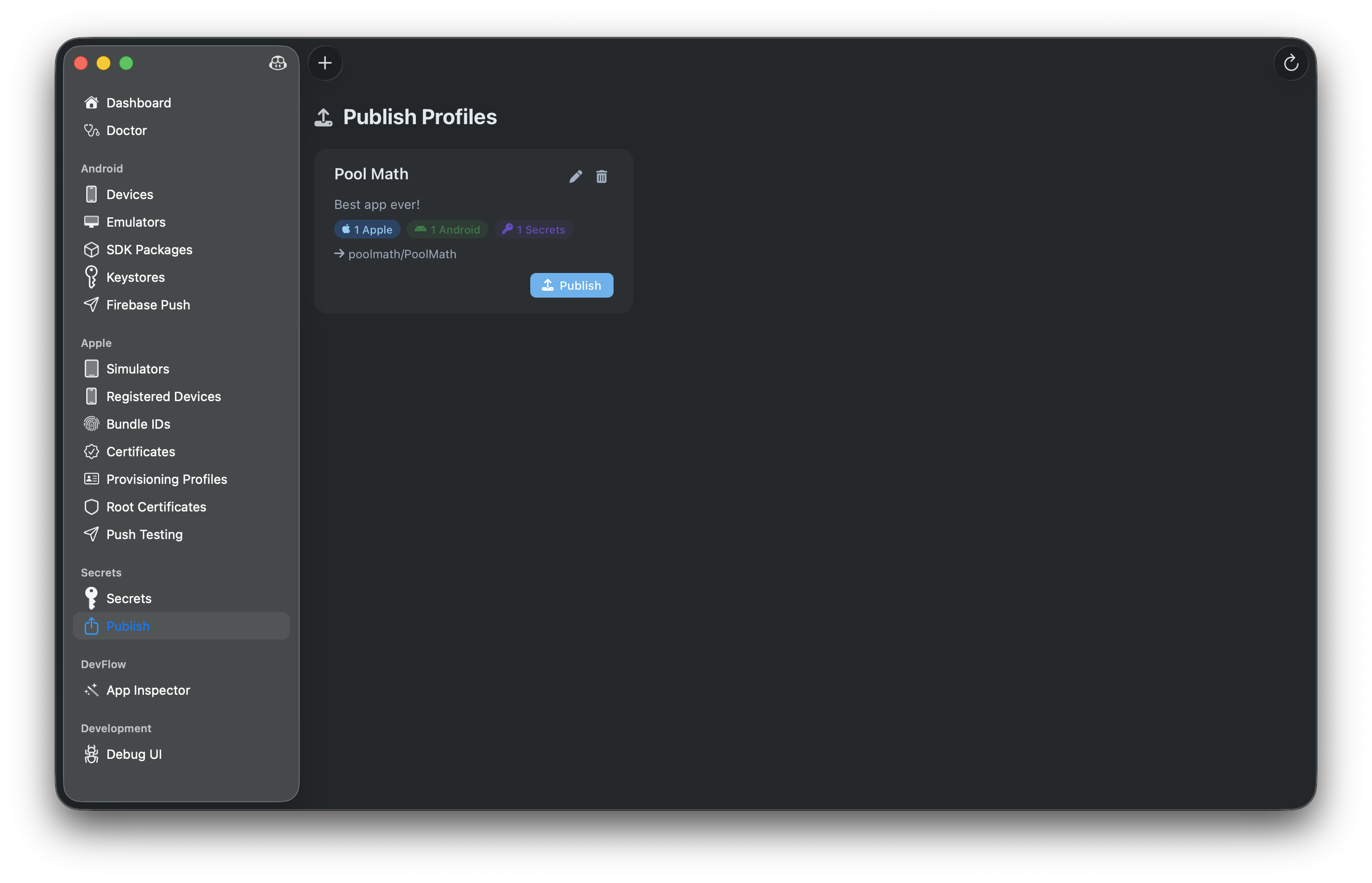Go to the Dashboard
Image resolution: width=1372 pixels, height=883 pixels.
coord(138,102)
